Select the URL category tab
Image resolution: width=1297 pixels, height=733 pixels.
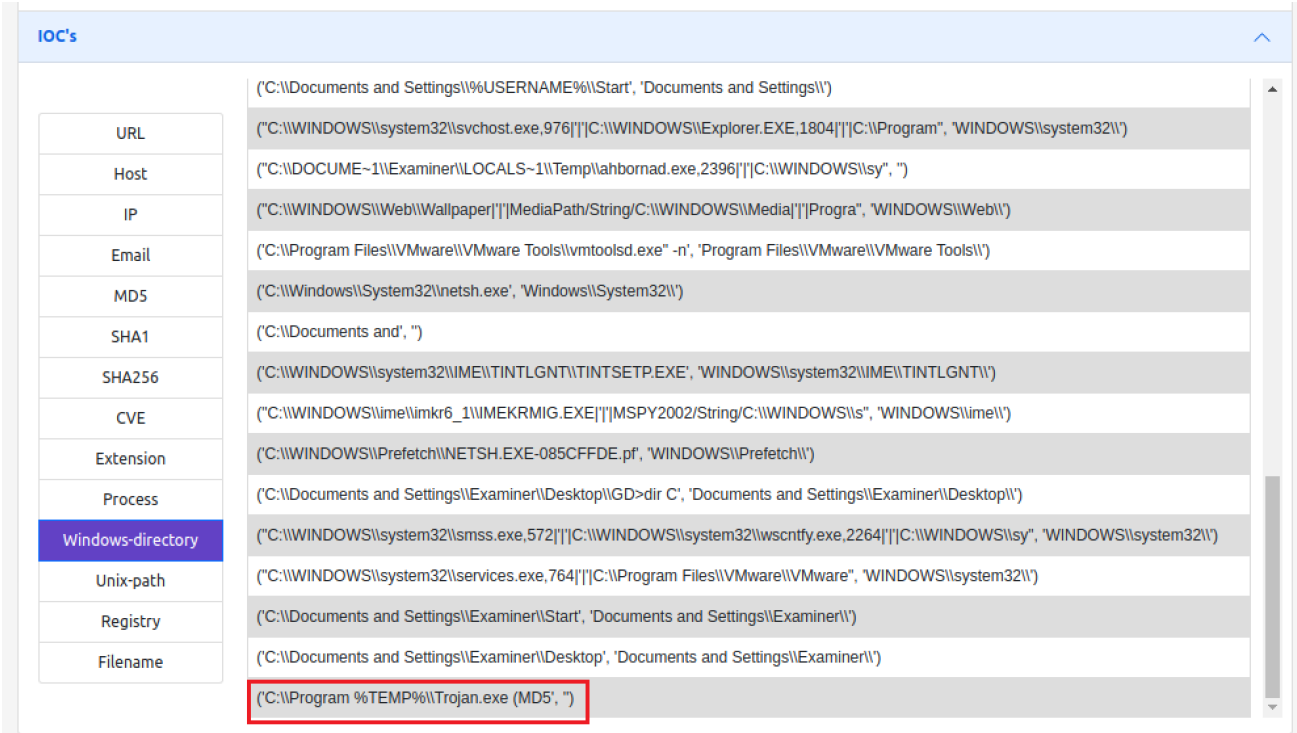pos(130,133)
